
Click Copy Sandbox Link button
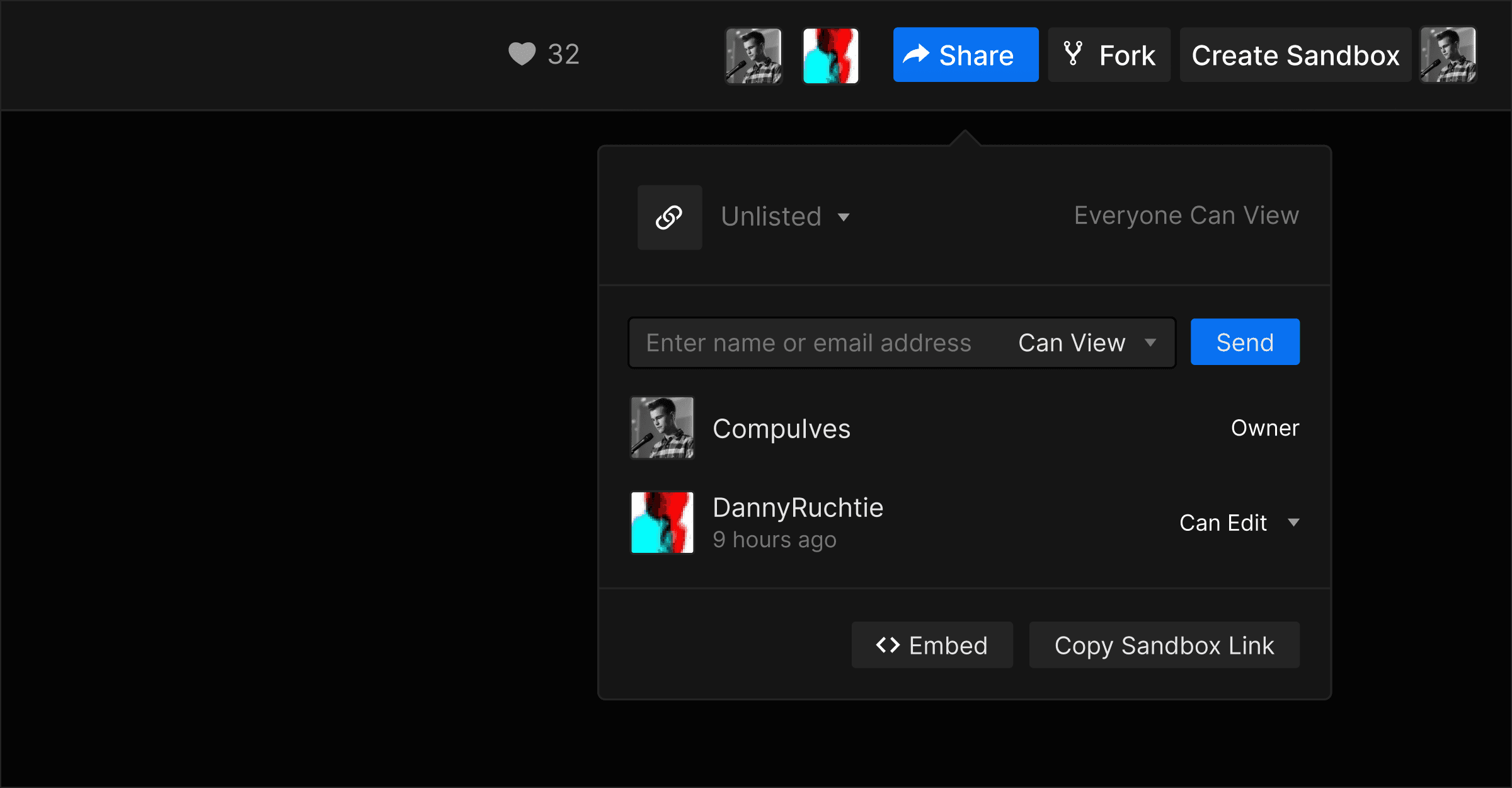[1164, 646]
